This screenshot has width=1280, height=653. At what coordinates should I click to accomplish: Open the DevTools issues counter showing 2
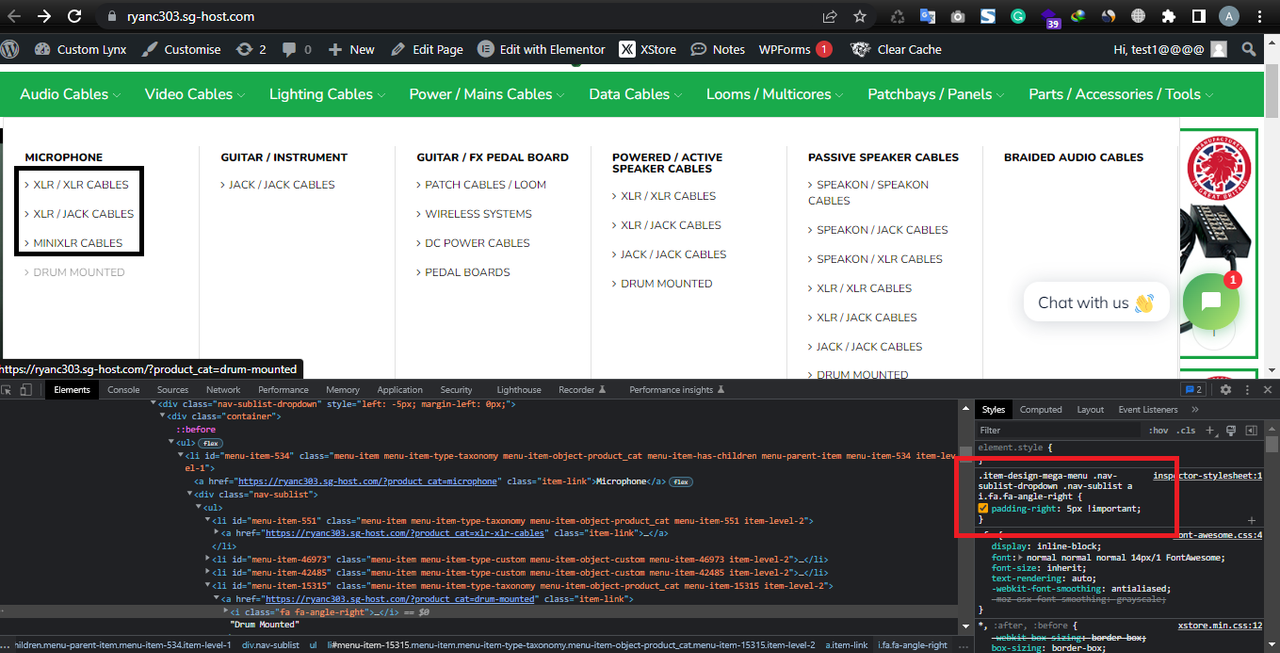(1192, 389)
